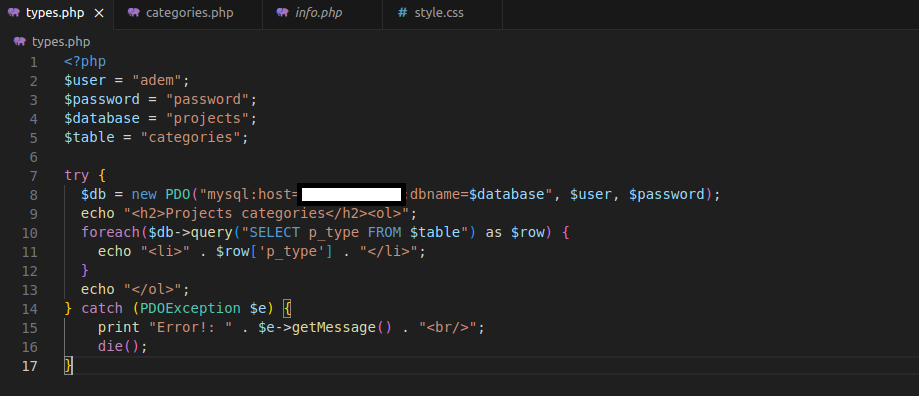919x396 pixels.
Task: Click the foreach keyword on line 10
Action: click(110, 233)
